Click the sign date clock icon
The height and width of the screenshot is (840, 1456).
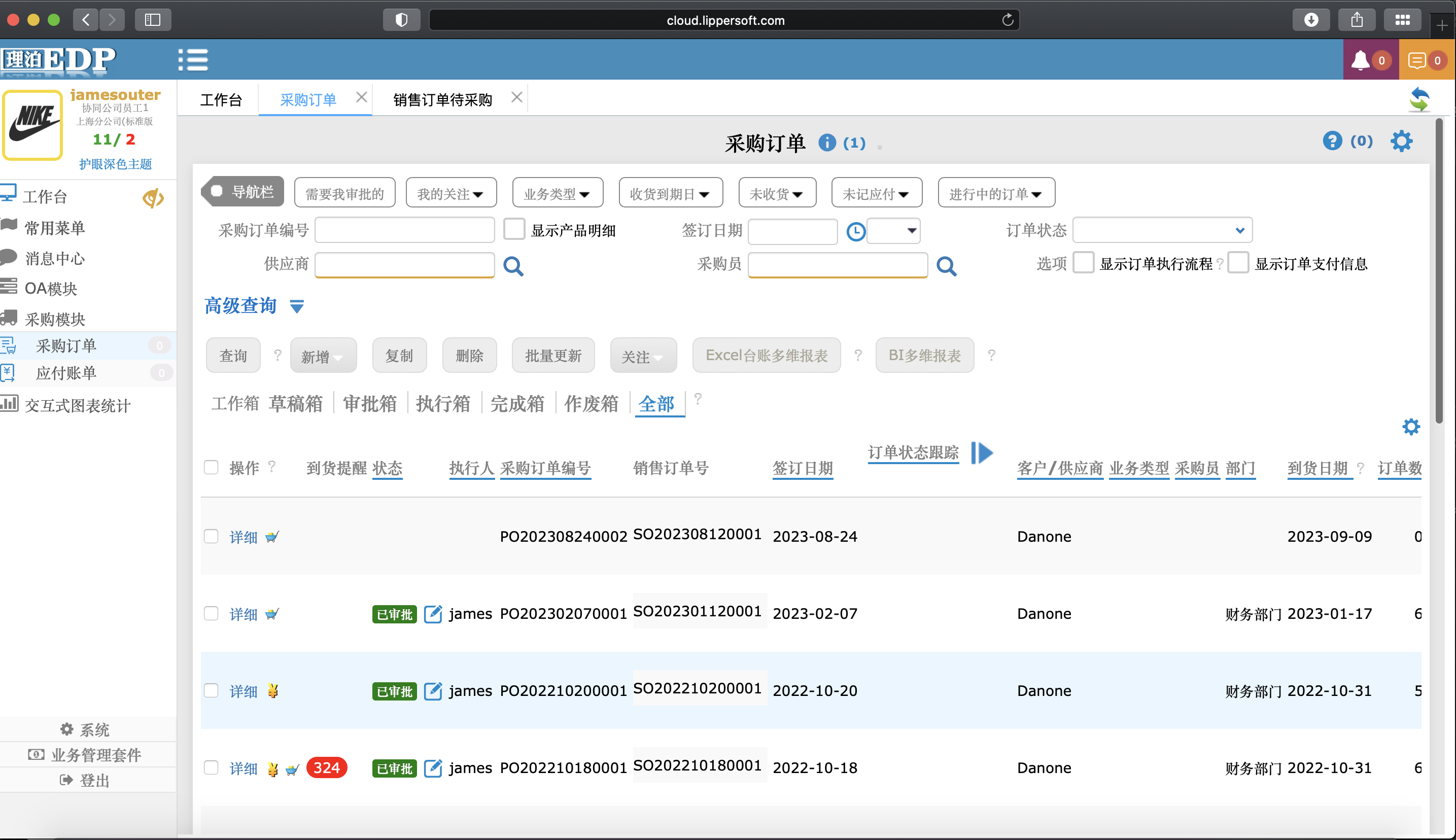(x=855, y=231)
